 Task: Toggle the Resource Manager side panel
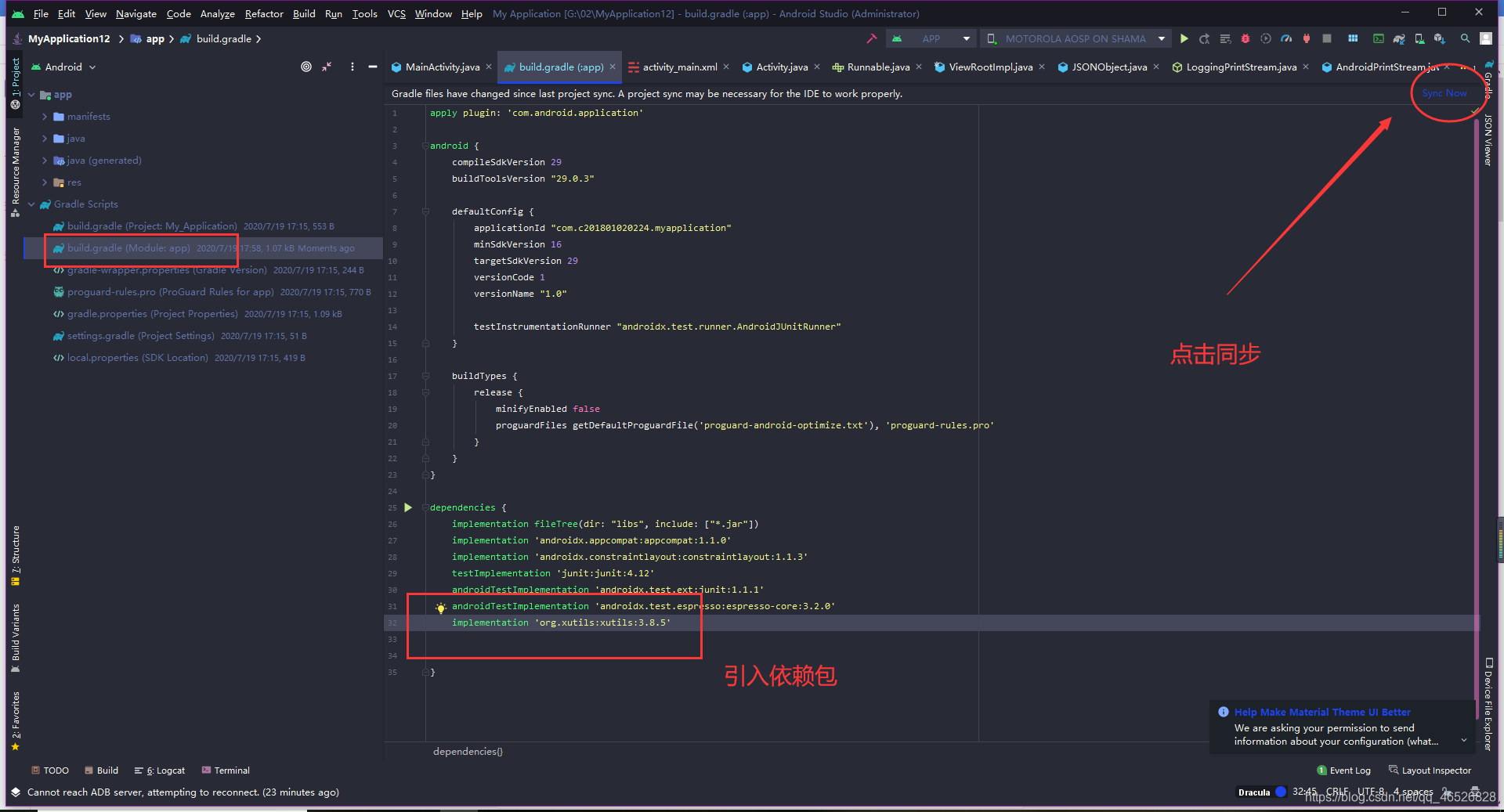[x=15, y=171]
